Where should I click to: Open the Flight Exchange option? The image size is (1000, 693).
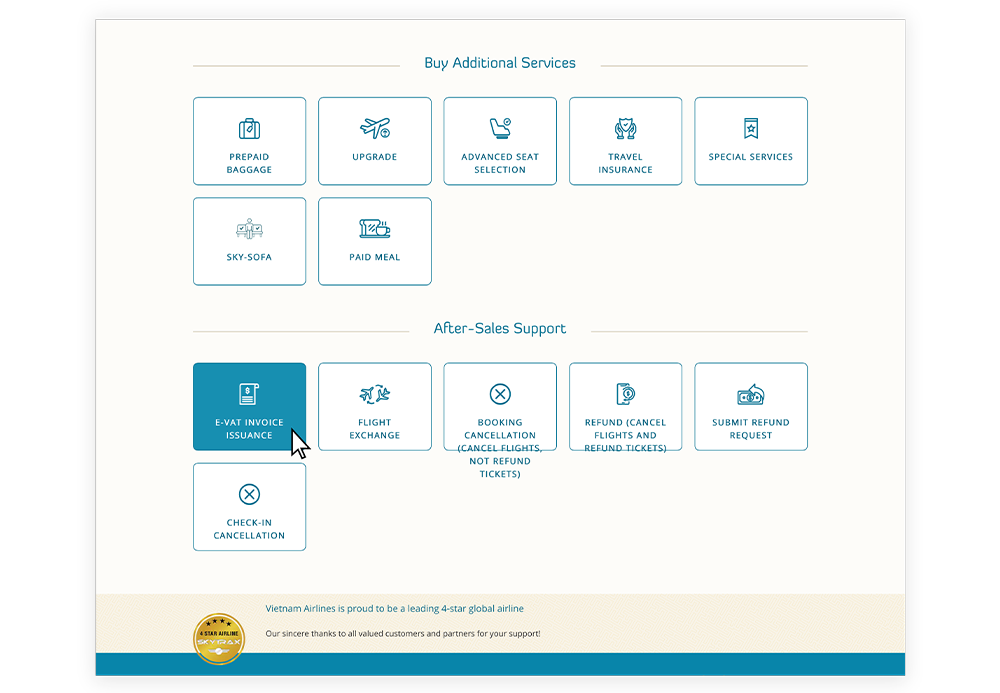pos(374,406)
